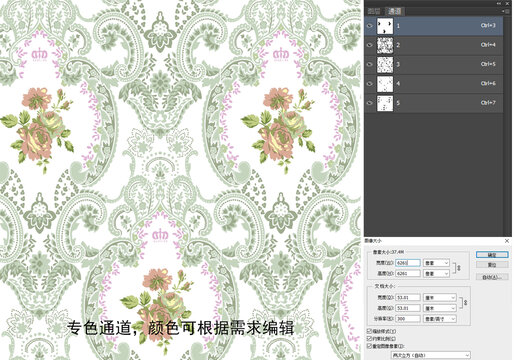Screen dimensions: 515x360
Task: Collapse the panel using the double-arrow icon
Action: 499,3
